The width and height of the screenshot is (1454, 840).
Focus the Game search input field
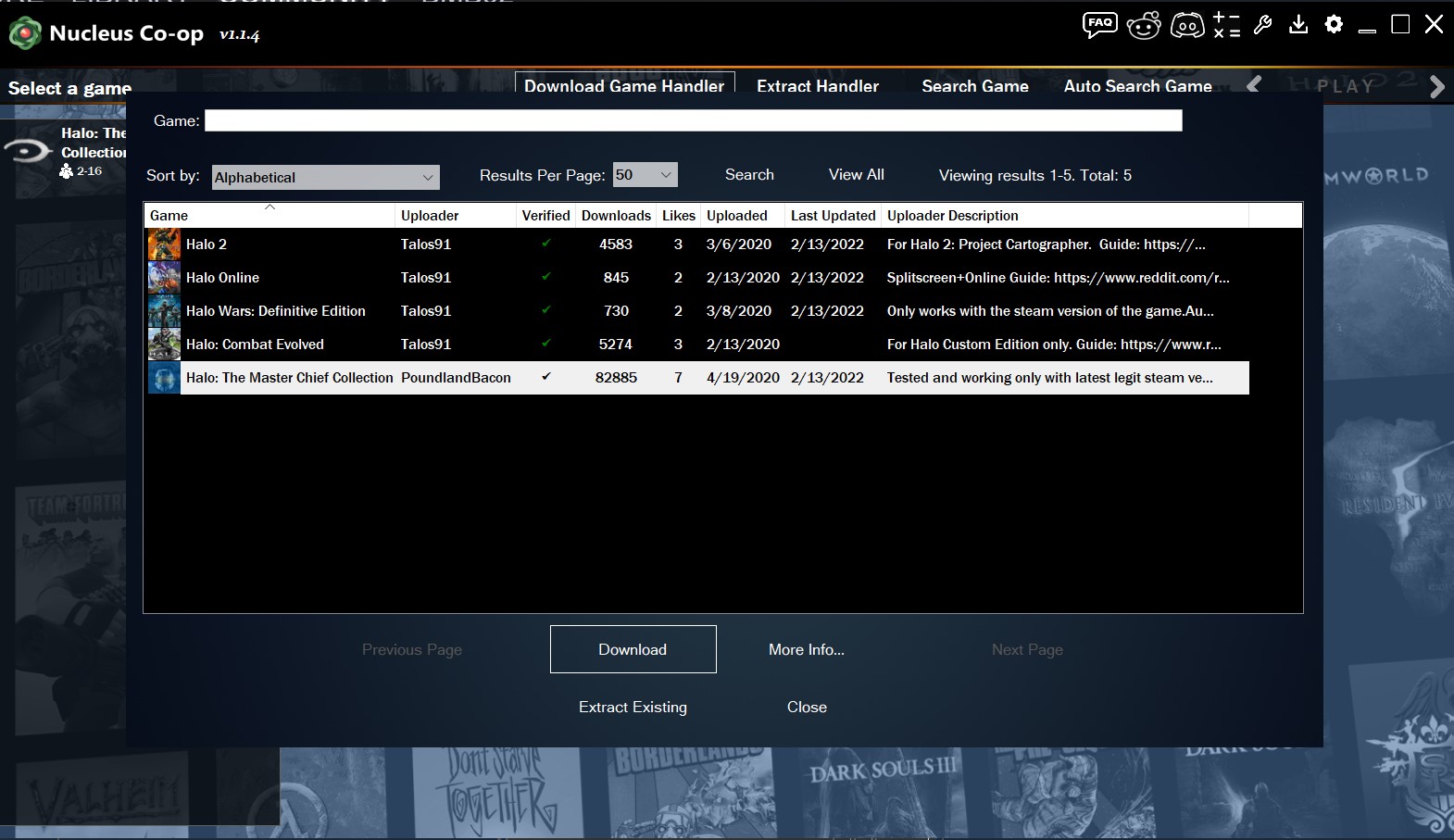tap(694, 120)
